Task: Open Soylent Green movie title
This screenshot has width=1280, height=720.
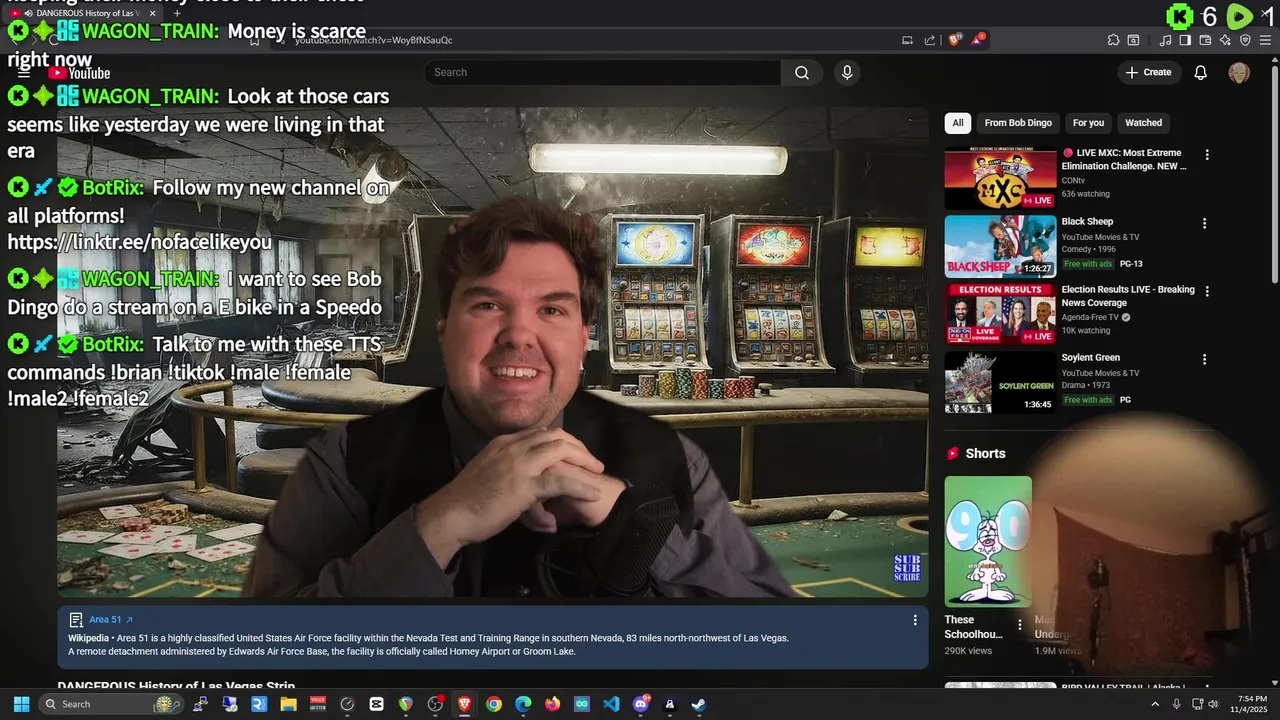Action: [1090, 358]
